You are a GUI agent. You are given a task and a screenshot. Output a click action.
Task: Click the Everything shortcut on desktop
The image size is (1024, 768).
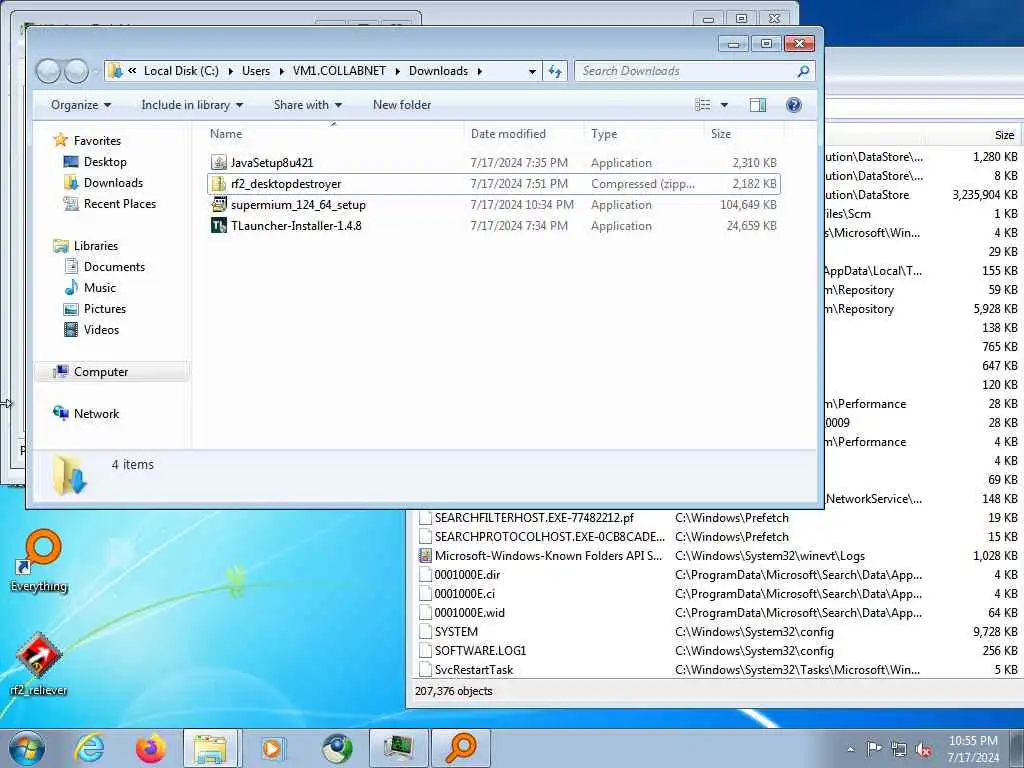pos(39,560)
